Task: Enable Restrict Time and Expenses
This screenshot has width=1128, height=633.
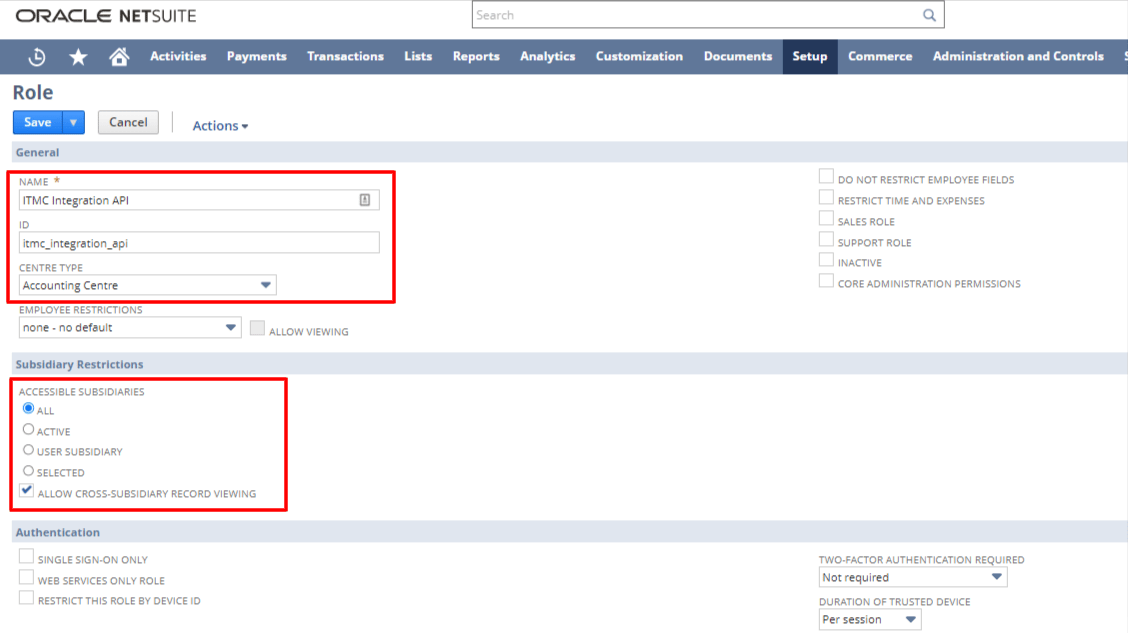Action: point(826,197)
